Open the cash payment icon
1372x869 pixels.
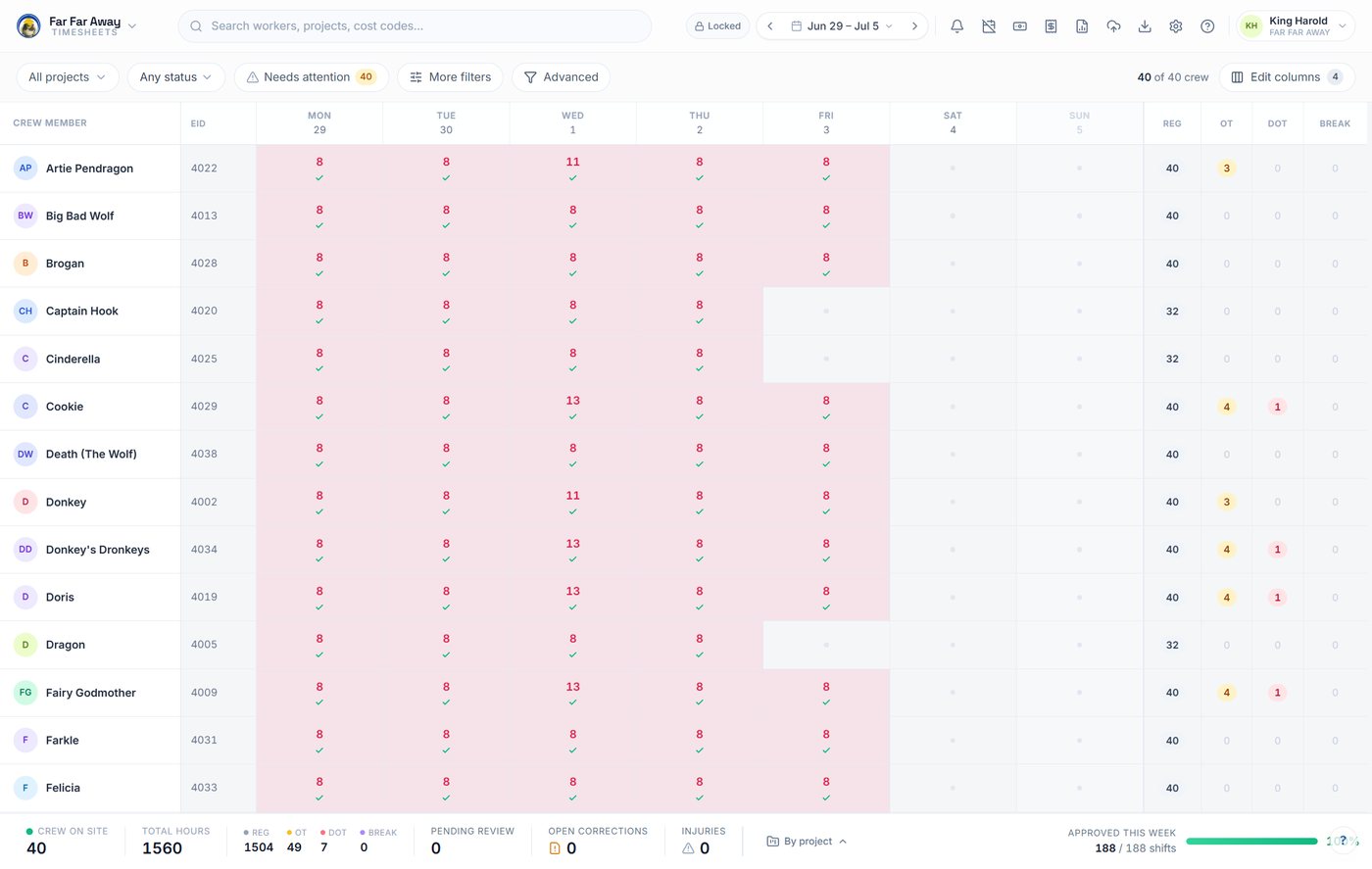tap(1019, 26)
